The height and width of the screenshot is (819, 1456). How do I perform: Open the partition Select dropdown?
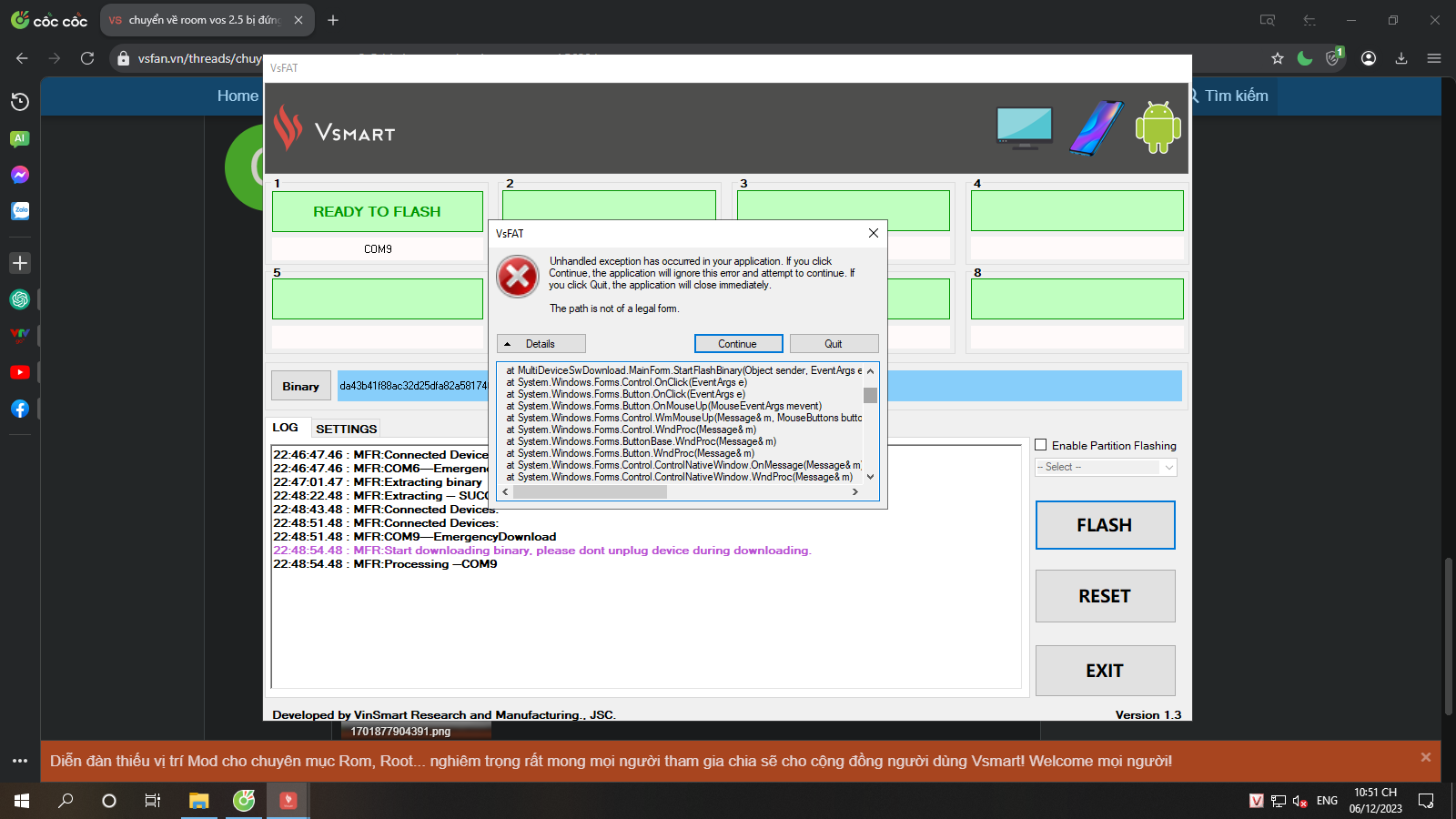1106,467
